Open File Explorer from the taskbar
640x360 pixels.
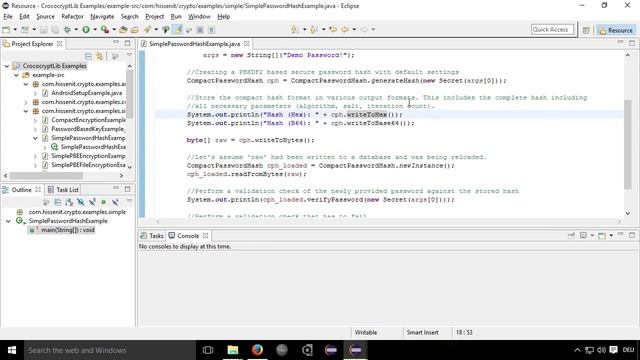click(x=233, y=350)
